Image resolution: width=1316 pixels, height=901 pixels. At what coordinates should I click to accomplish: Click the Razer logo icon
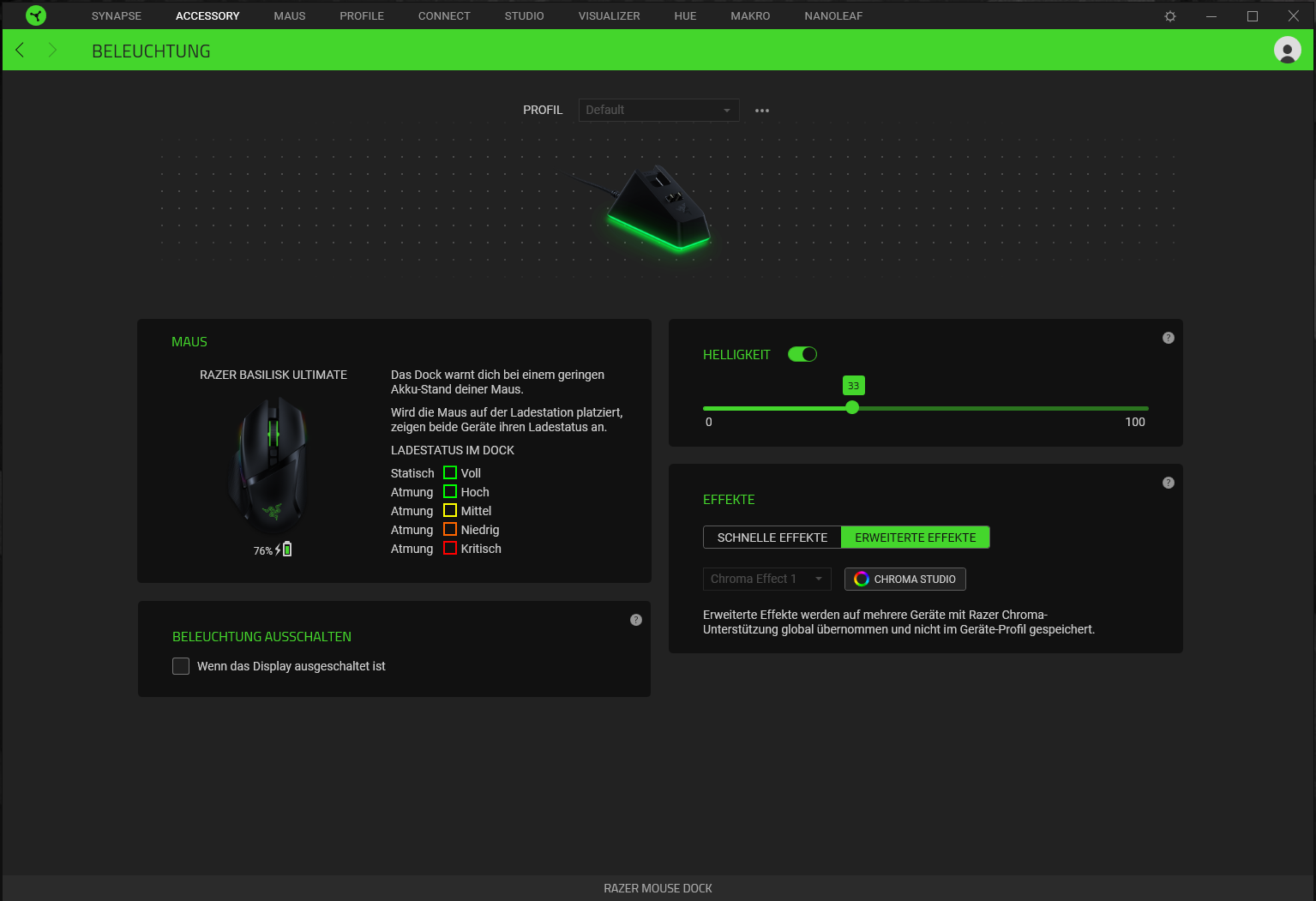tap(36, 15)
